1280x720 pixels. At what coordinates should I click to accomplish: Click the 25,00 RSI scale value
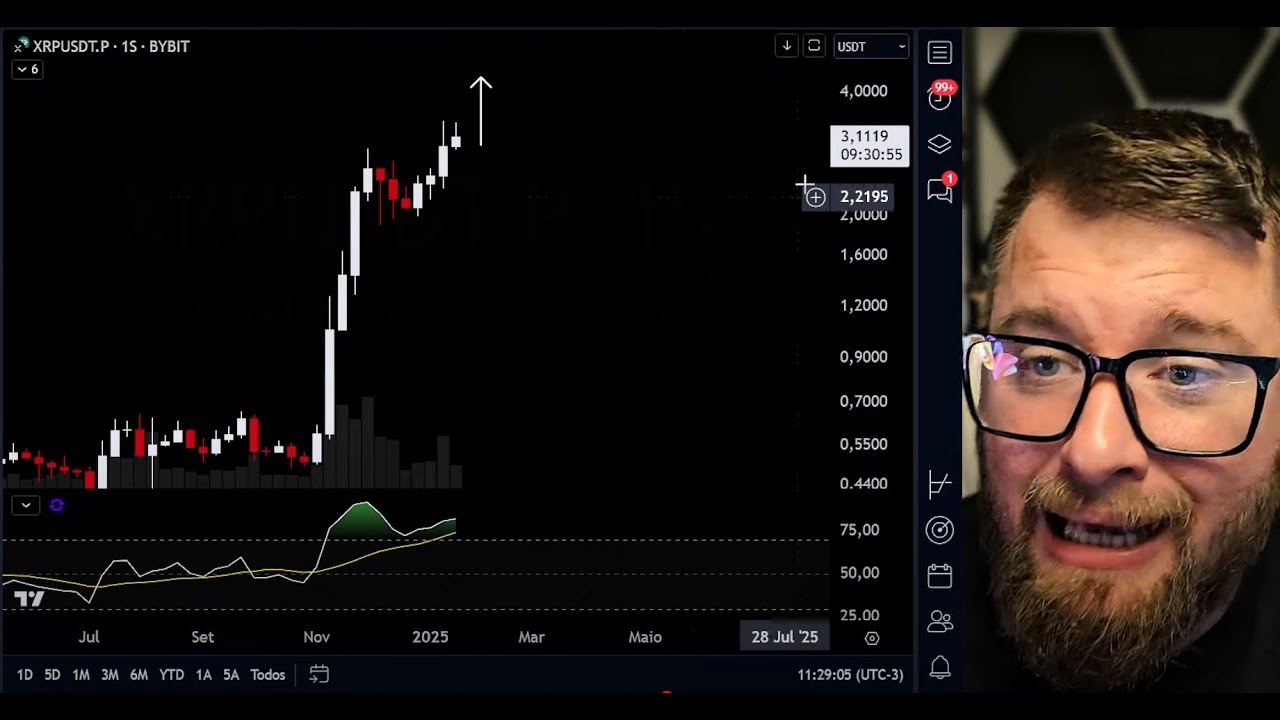859,615
